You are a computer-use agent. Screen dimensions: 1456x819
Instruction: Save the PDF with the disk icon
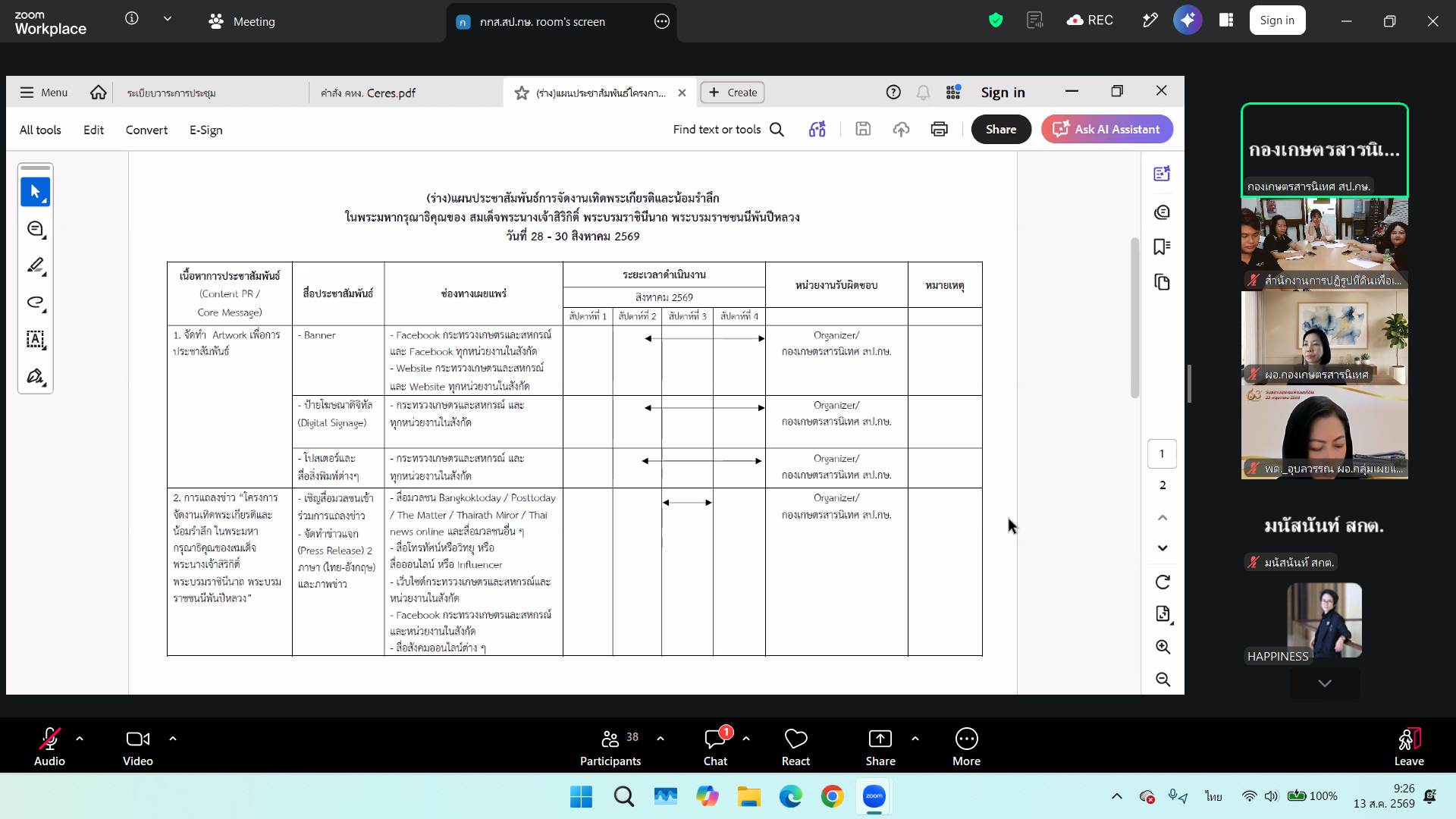tap(863, 130)
